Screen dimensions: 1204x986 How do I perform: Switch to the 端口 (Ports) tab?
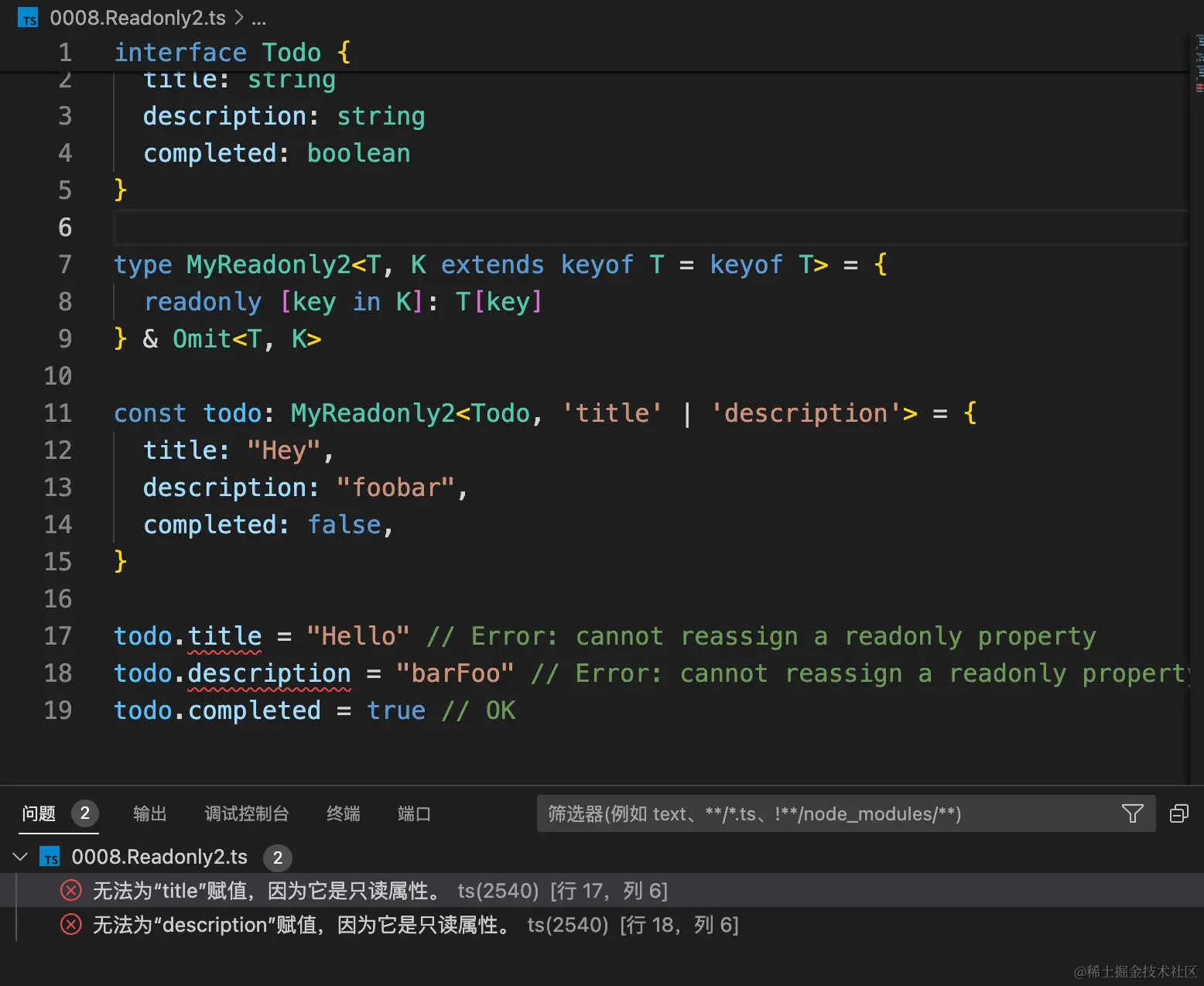click(414, 813)
